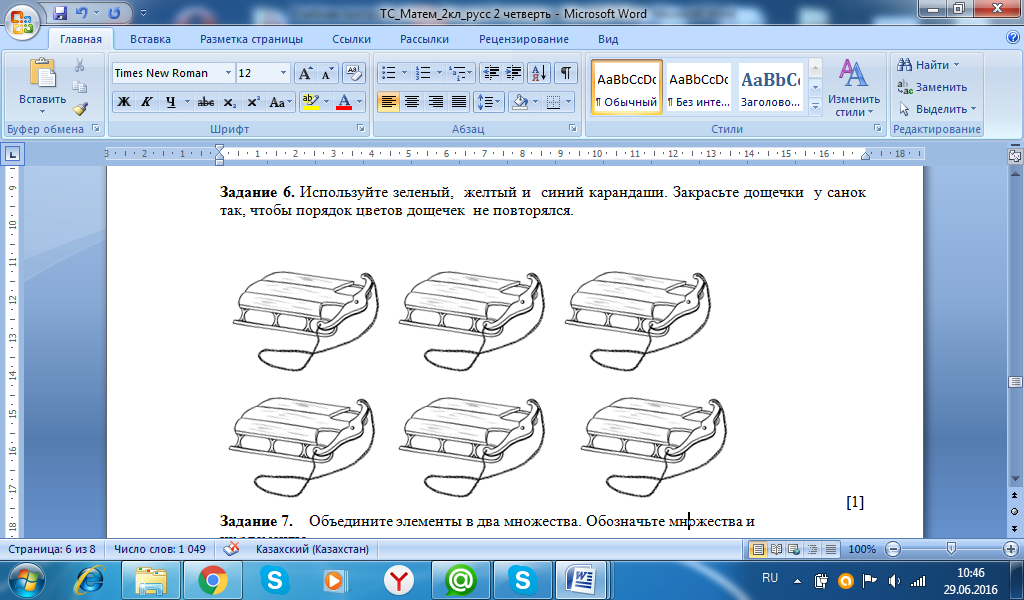Click the Заменить button

point(932,87)
